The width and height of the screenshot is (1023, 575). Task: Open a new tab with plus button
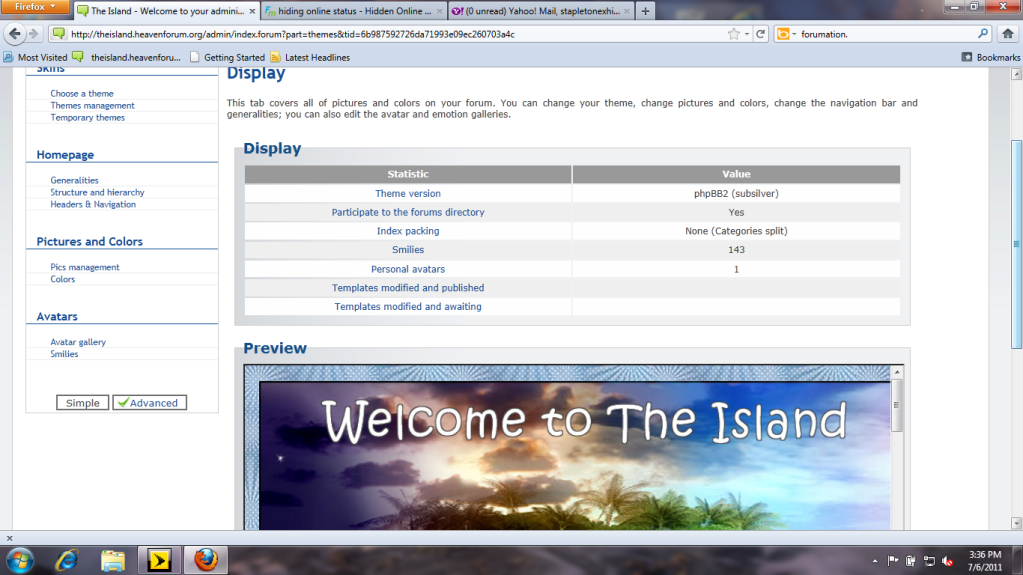[x=646, y=11]
